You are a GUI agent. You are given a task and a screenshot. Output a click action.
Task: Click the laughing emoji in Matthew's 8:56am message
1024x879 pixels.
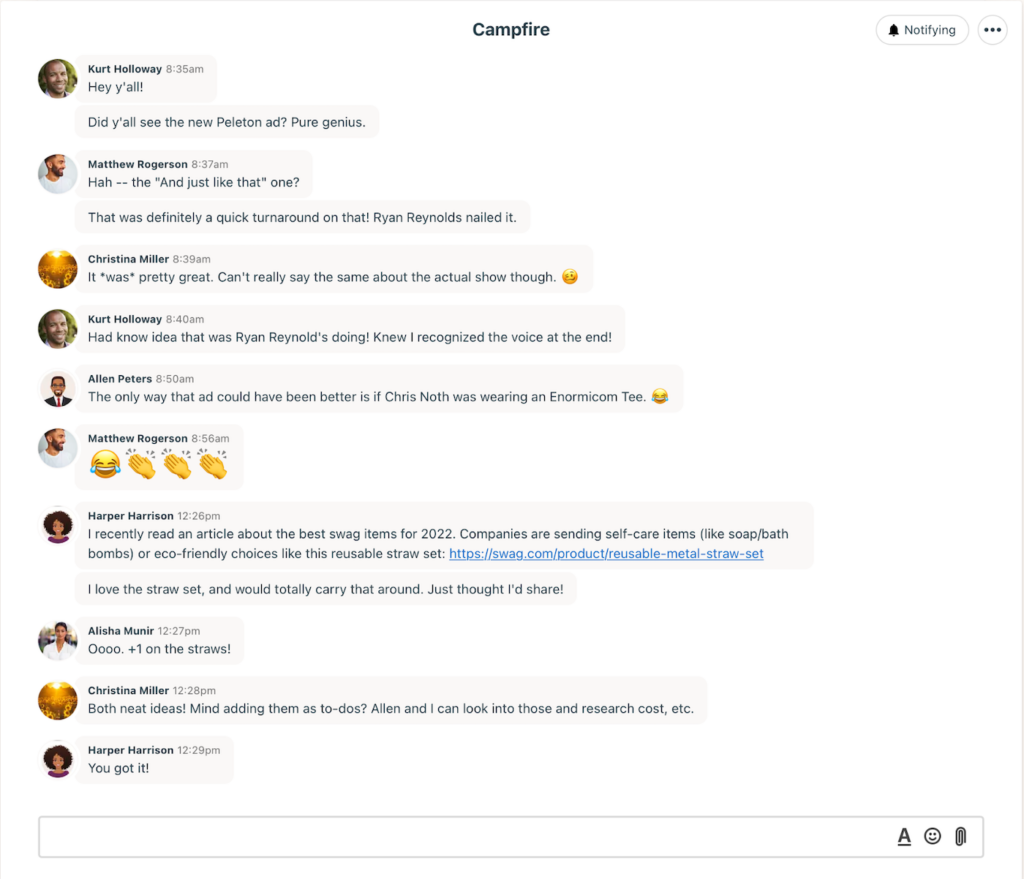pyautogui.click(x=105, y=465)
